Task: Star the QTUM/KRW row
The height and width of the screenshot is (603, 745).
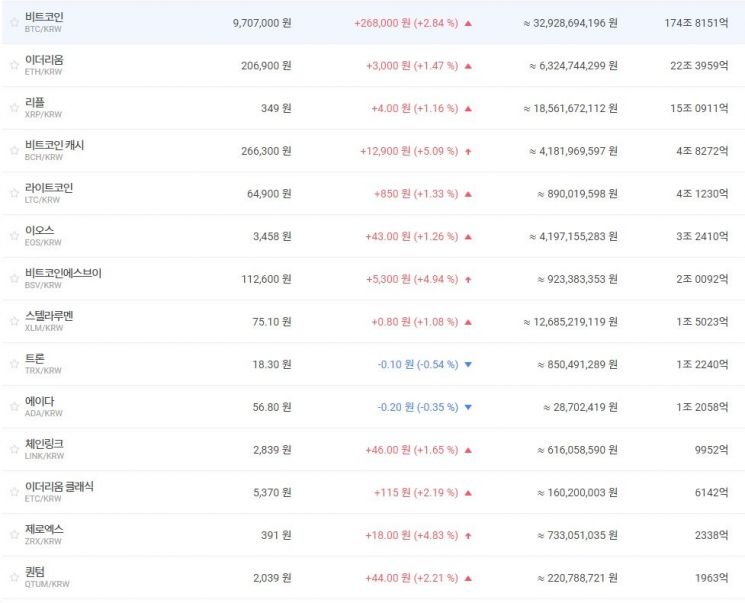Action: pyautogui.click(x=14, y=577)
